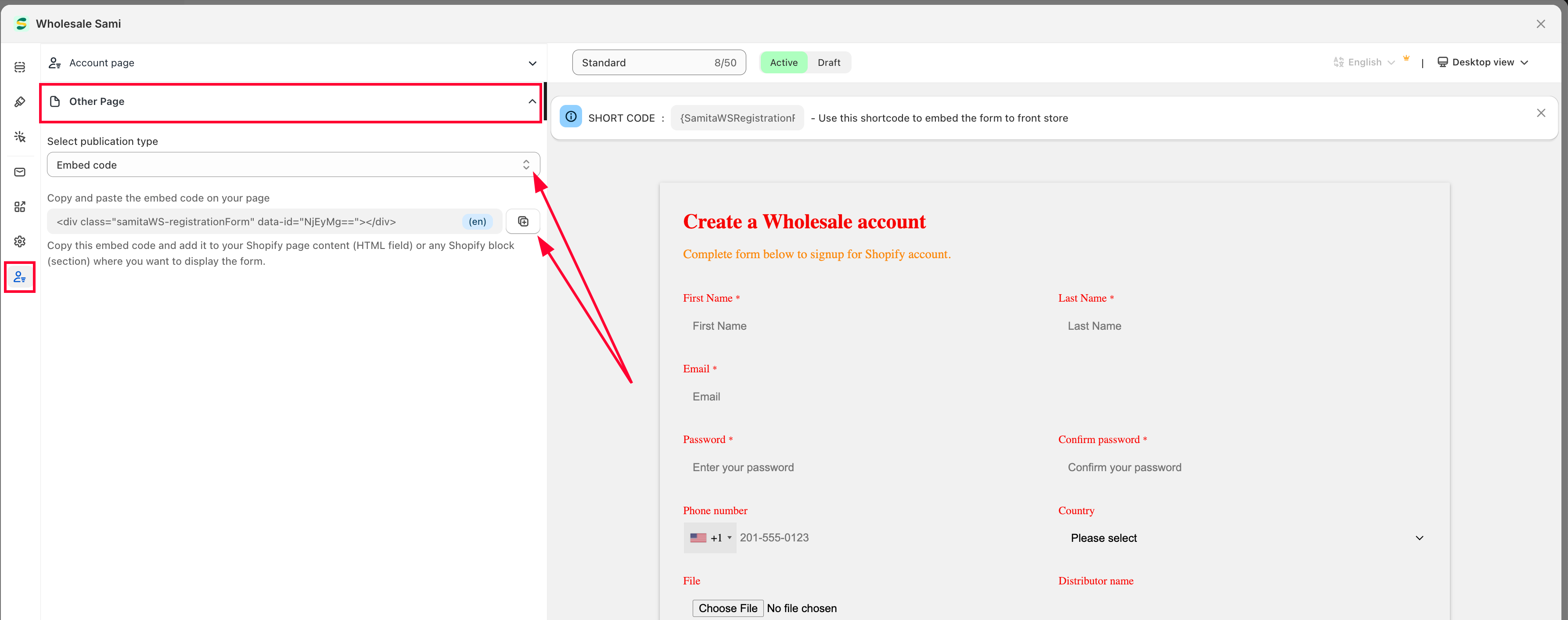This screenshot has width=1568, height=620.
Task: Open the paintbrush design icon
Action: 19,102
